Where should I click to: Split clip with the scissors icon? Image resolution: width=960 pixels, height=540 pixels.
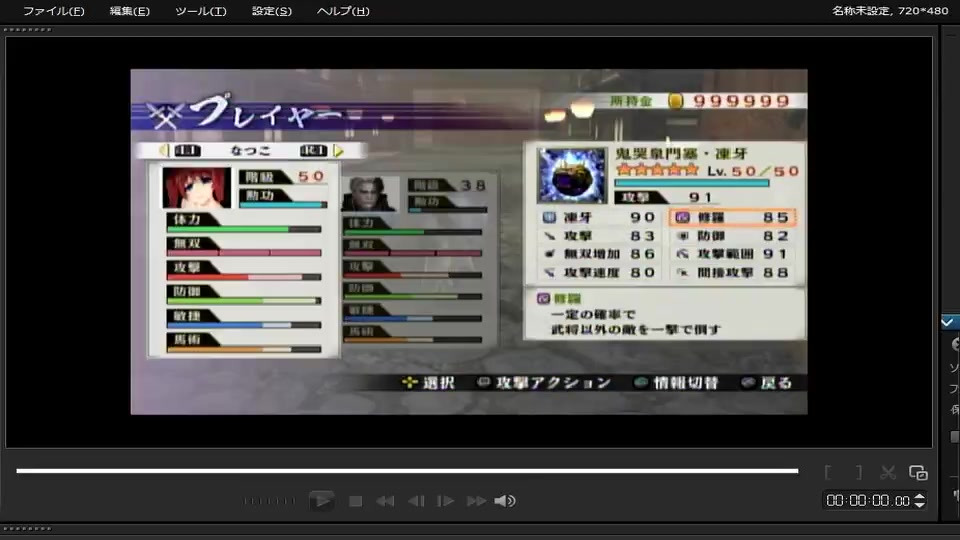tap(888, 472)
